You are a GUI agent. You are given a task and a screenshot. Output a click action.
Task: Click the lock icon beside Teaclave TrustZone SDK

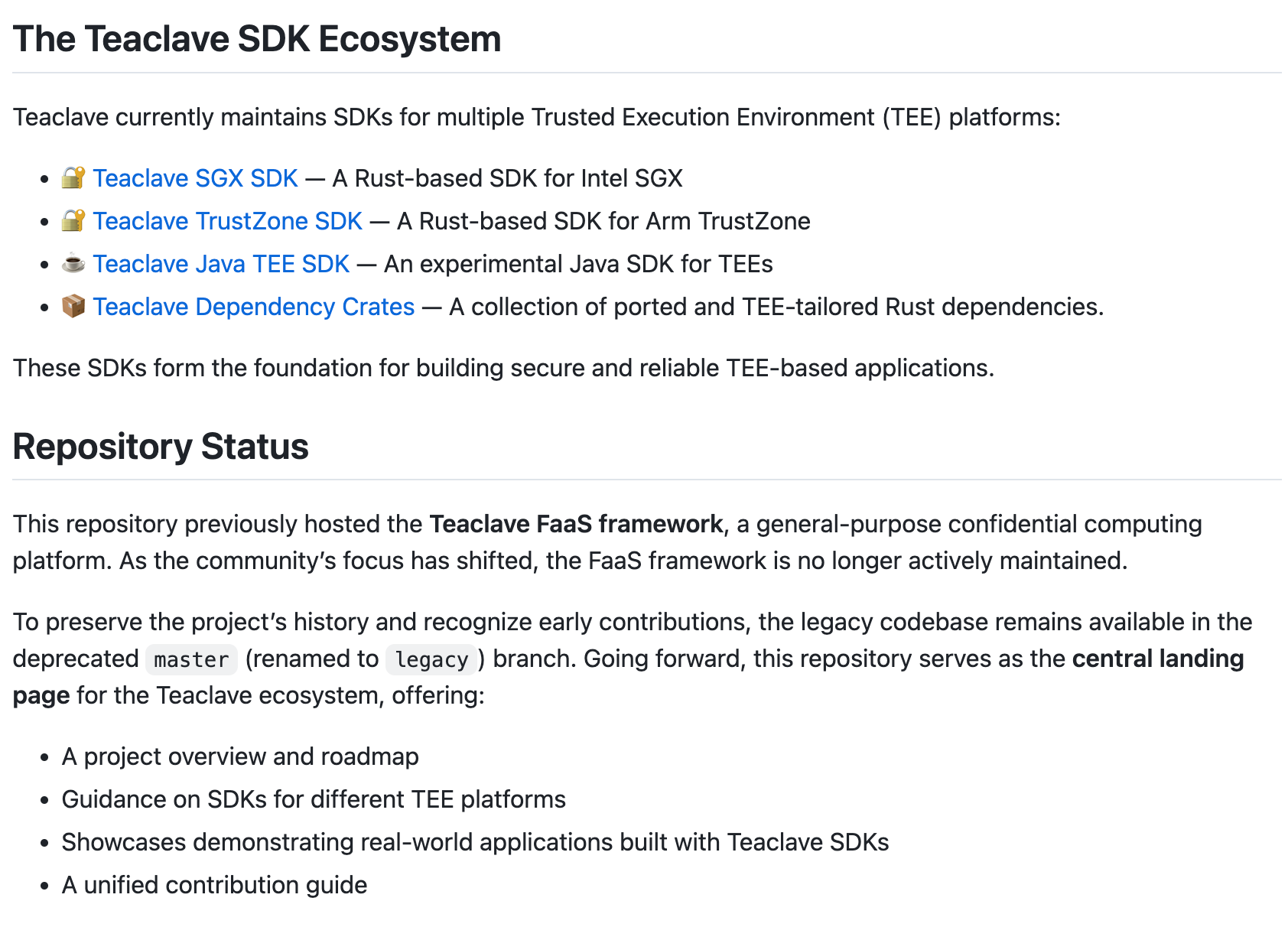point(73,221)
